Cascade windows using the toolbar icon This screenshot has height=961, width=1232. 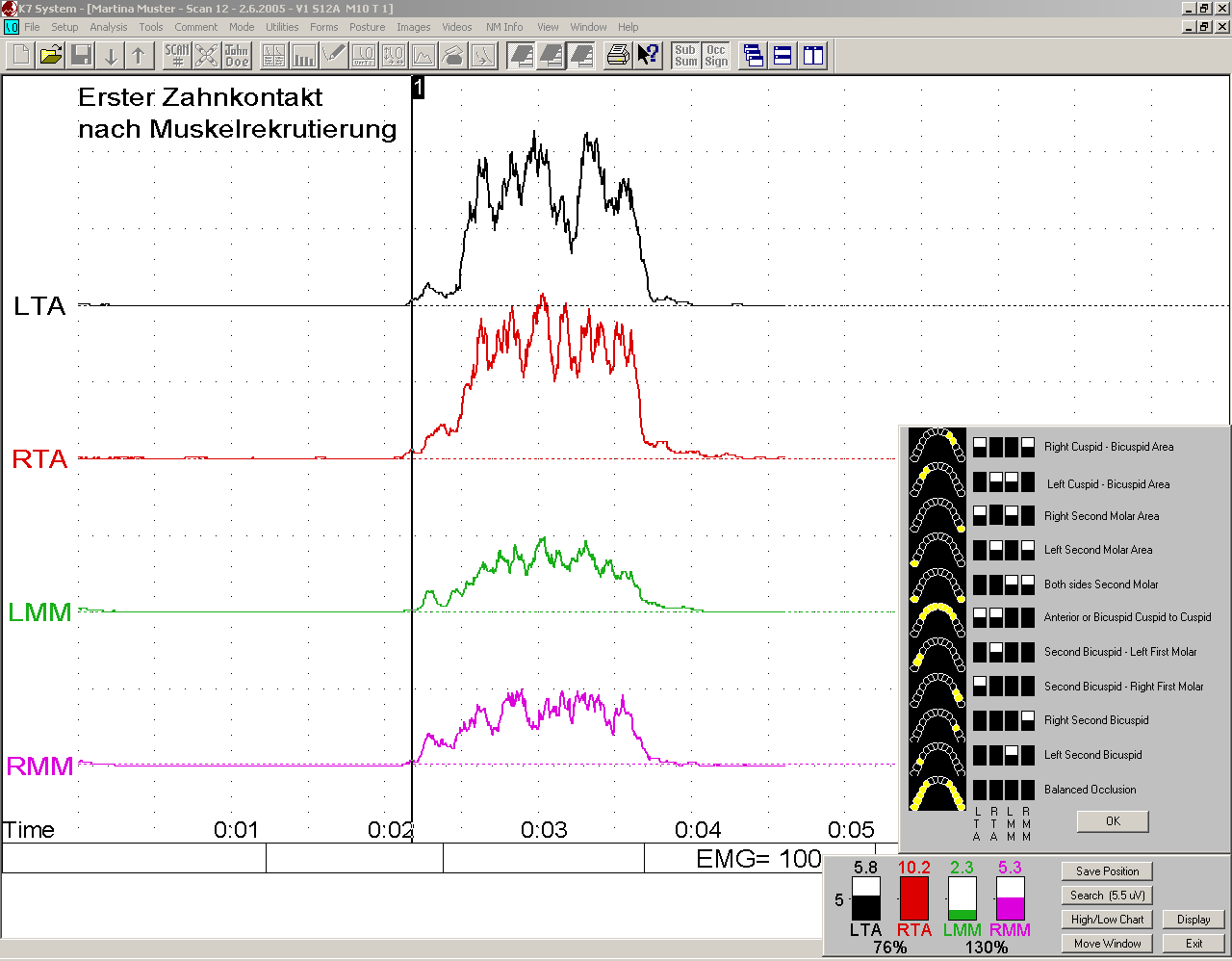tap(754, 56)
